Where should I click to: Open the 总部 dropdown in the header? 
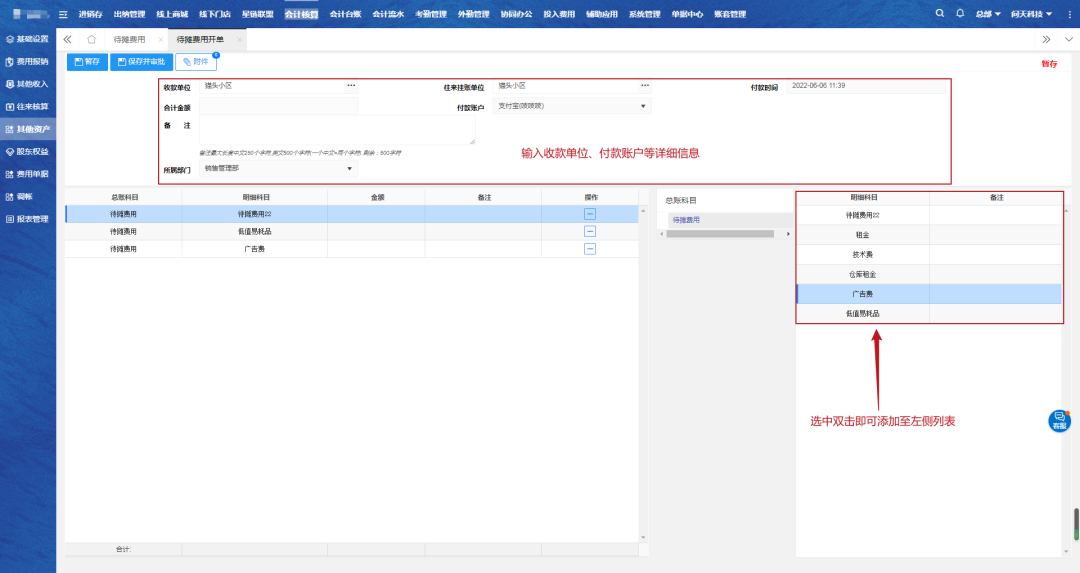pos(988,15)
